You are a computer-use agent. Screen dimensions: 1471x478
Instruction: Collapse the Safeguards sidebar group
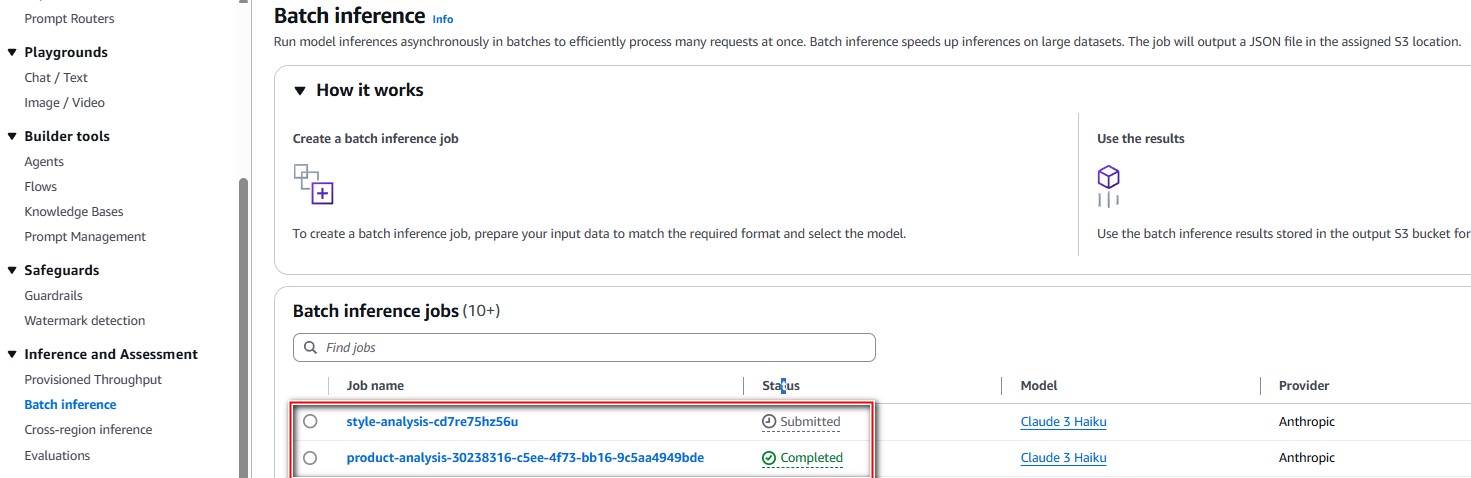tap(12, 271)
